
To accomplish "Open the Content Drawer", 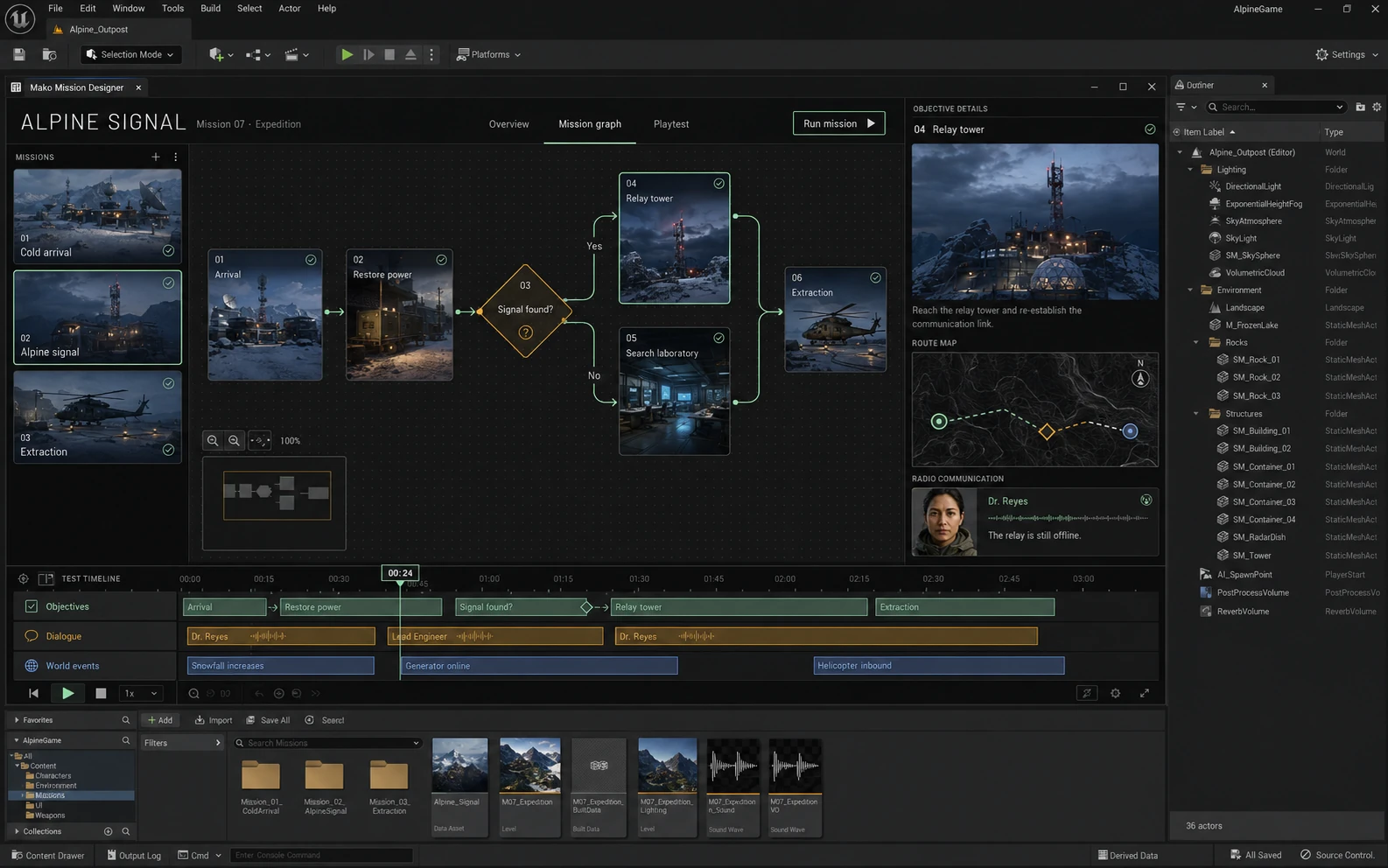I will pyautogui.click(x=48, y=855).
